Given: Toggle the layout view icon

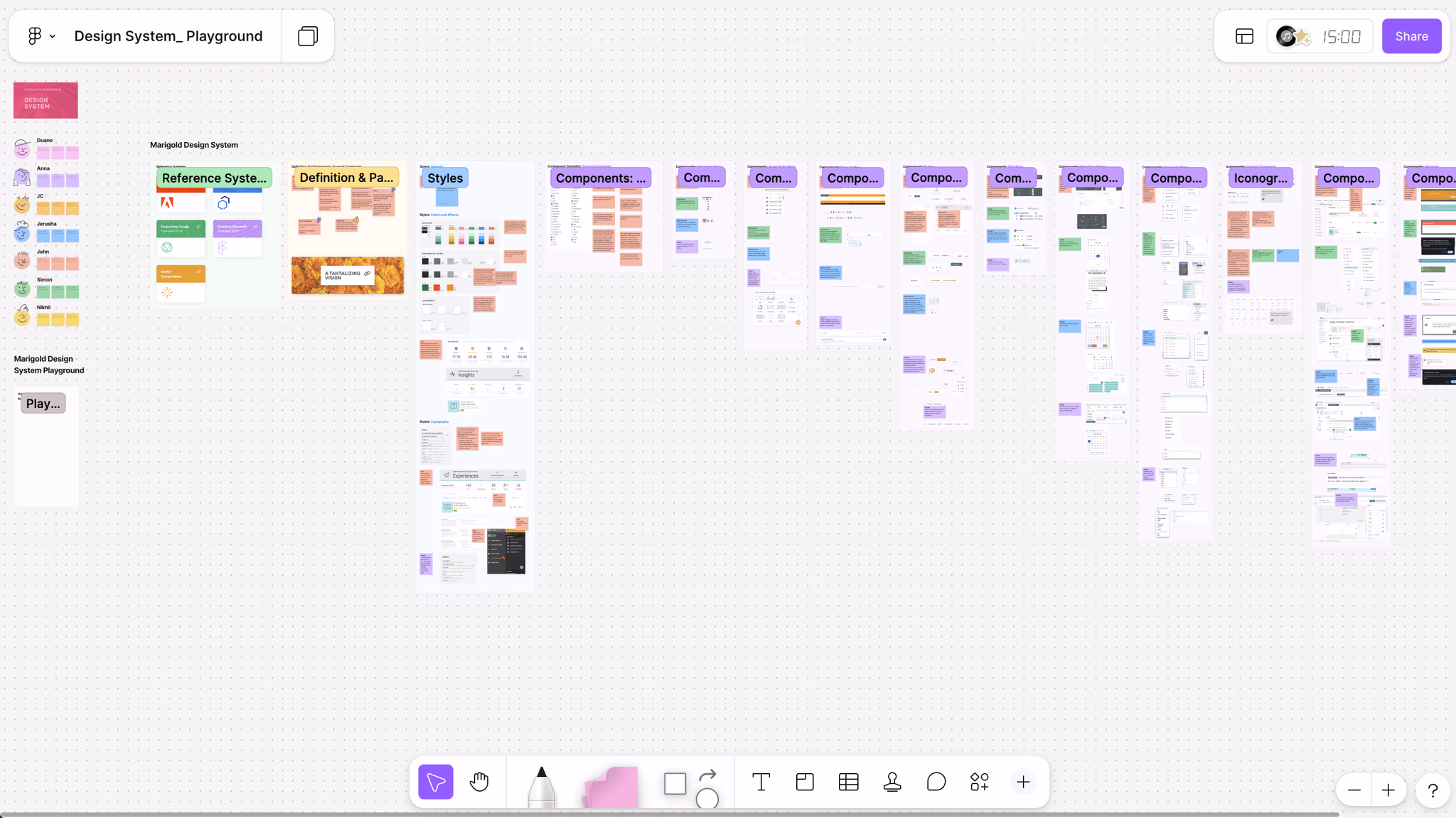Looking at the screenshot, I should coord(1244,36).
